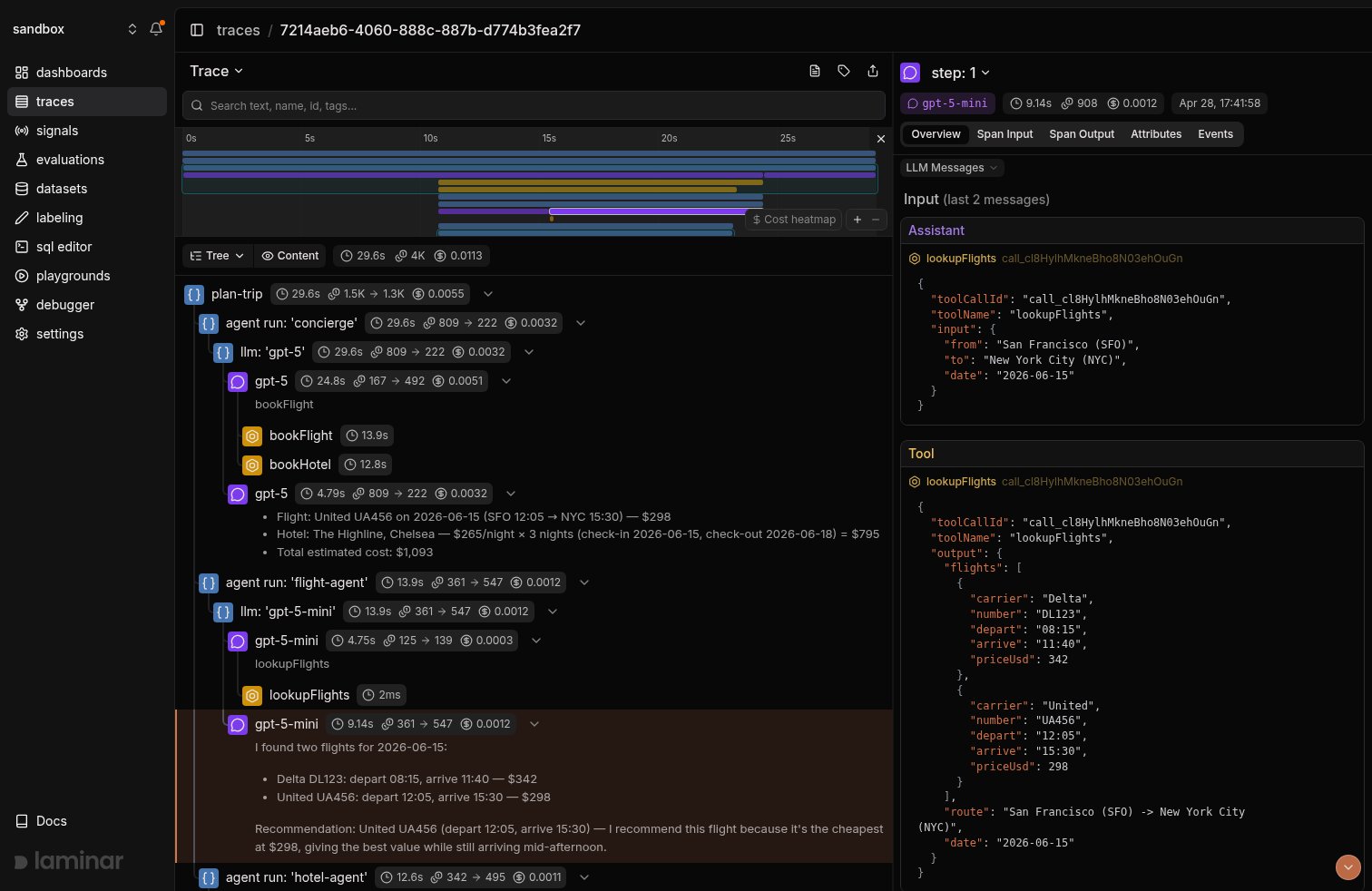1372x891 pixels.
Task: Click the step panel chat icon
Action: [910, 73]
